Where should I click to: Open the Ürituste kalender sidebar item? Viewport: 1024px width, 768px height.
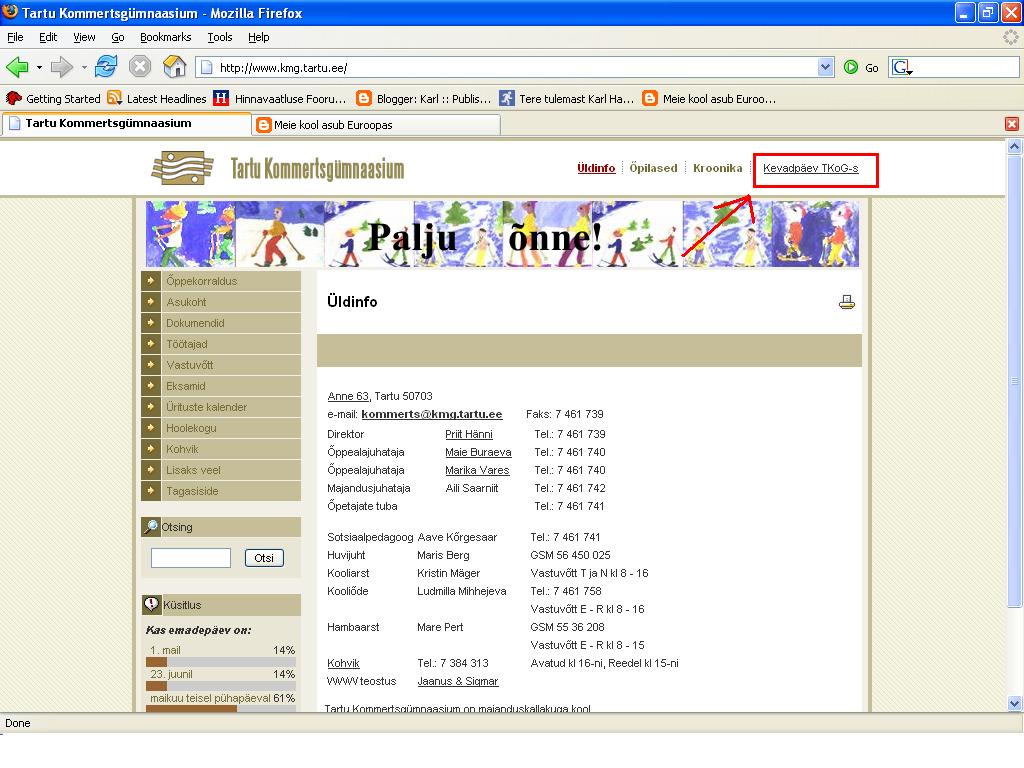click(x=221, y=407)
